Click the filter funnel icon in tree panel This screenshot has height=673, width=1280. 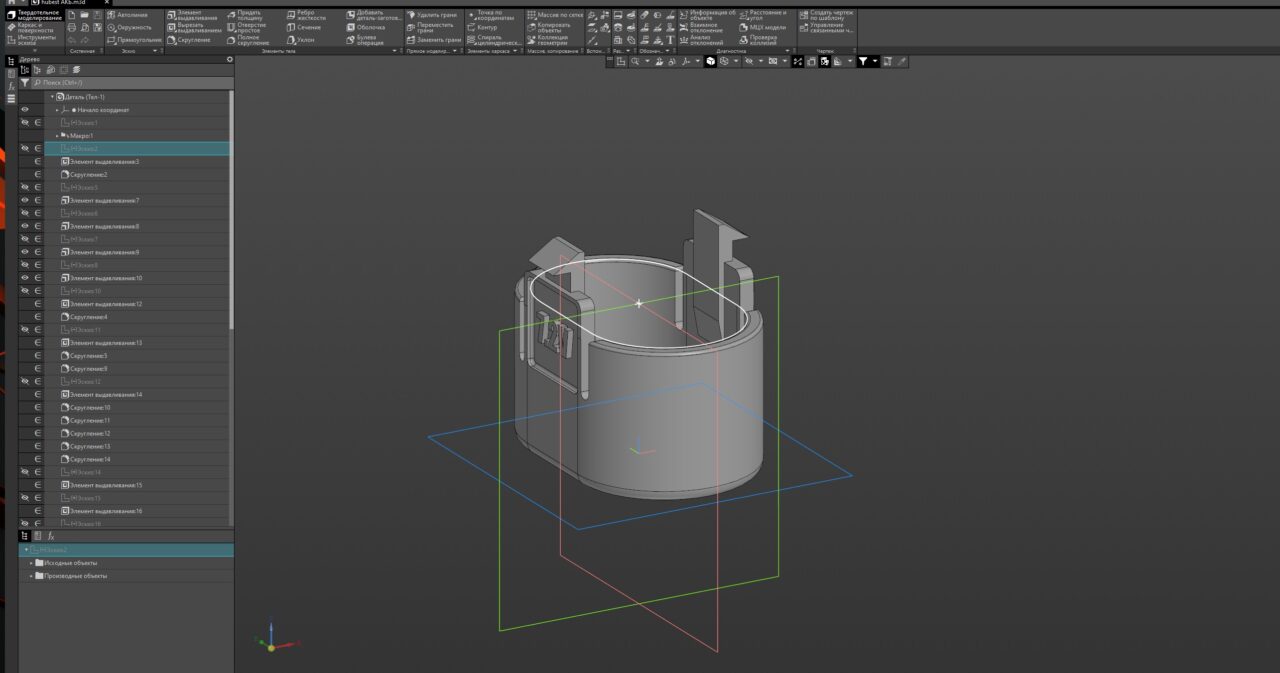tap(24, 83)
